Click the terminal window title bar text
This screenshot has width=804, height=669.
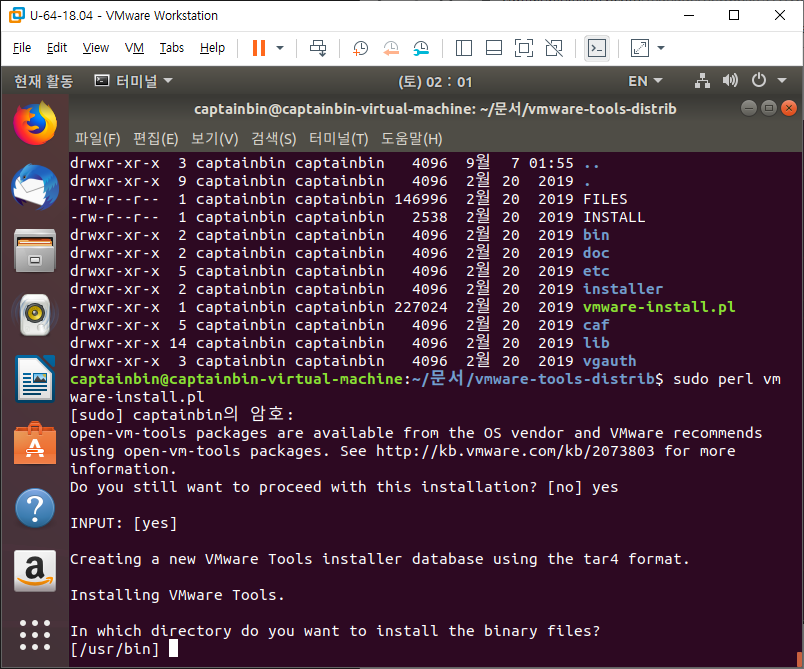[x=435, y=109]
